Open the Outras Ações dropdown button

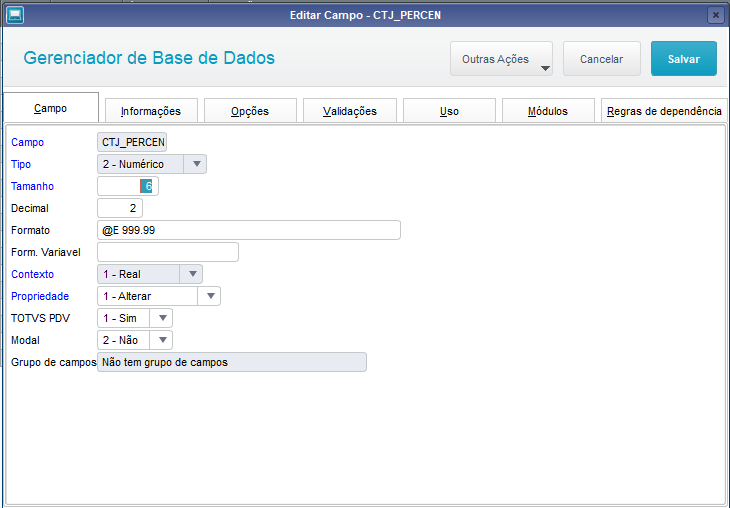coord(501,59)
